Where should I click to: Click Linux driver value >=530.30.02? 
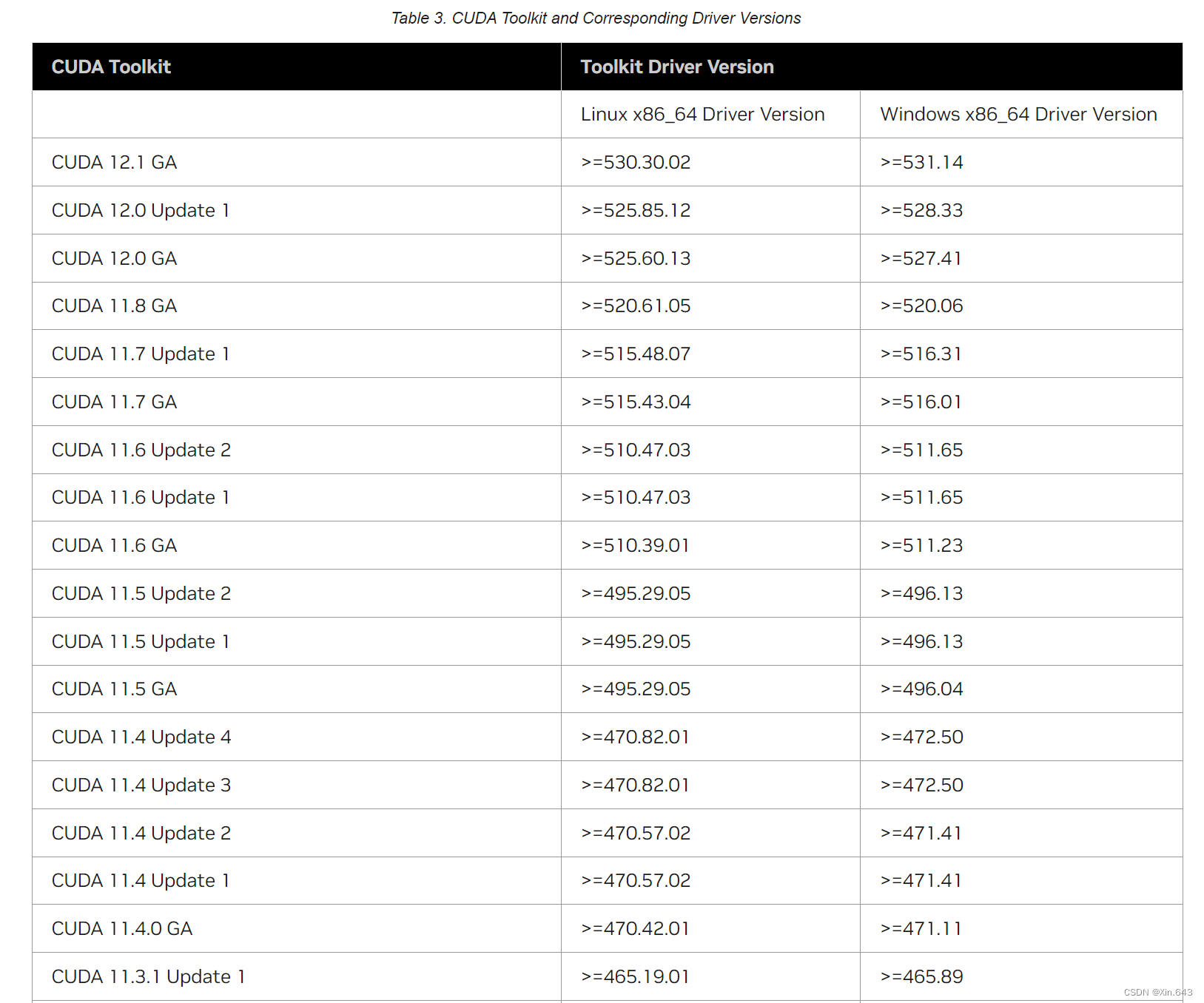coord(636,163)
